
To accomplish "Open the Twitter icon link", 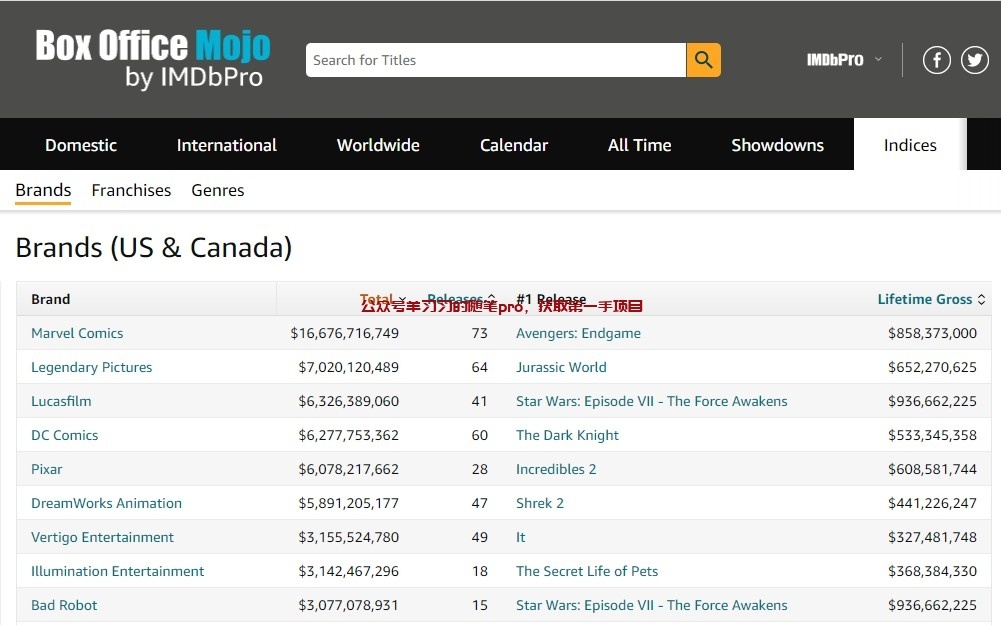I will (975, 60).
